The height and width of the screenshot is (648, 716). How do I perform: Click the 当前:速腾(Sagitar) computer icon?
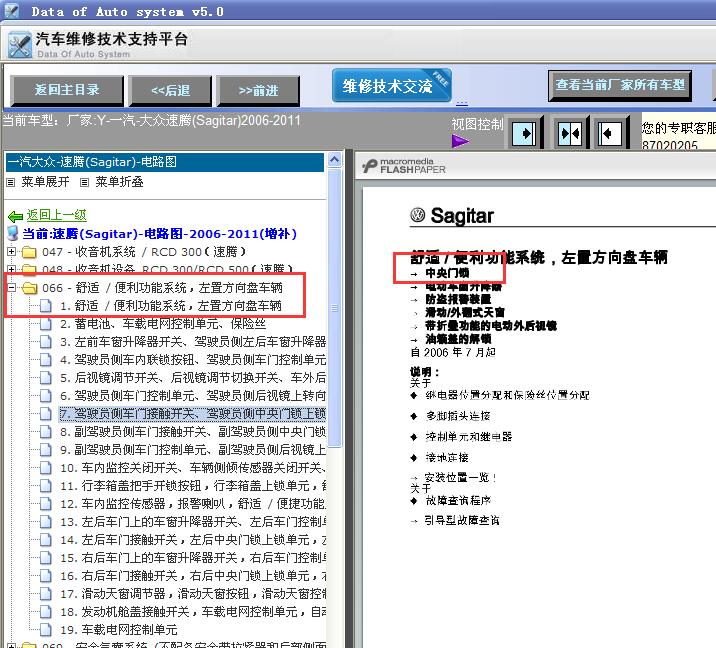click(13, 233)
